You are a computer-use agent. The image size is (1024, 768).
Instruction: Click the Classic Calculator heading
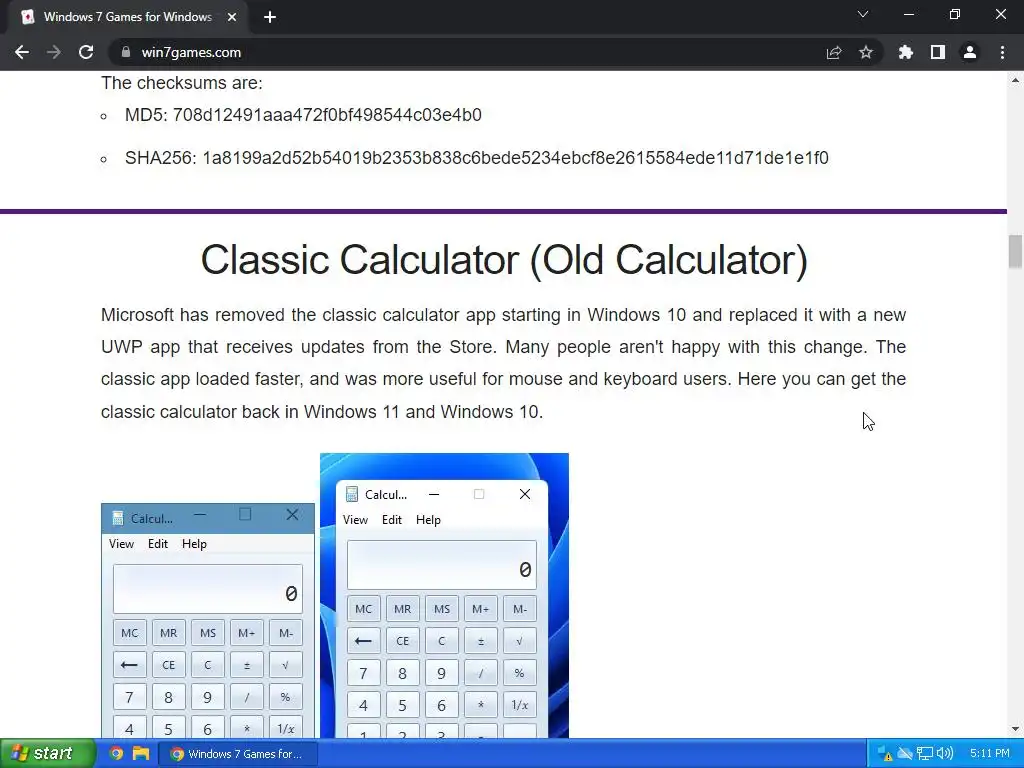(x=504, y=260)
